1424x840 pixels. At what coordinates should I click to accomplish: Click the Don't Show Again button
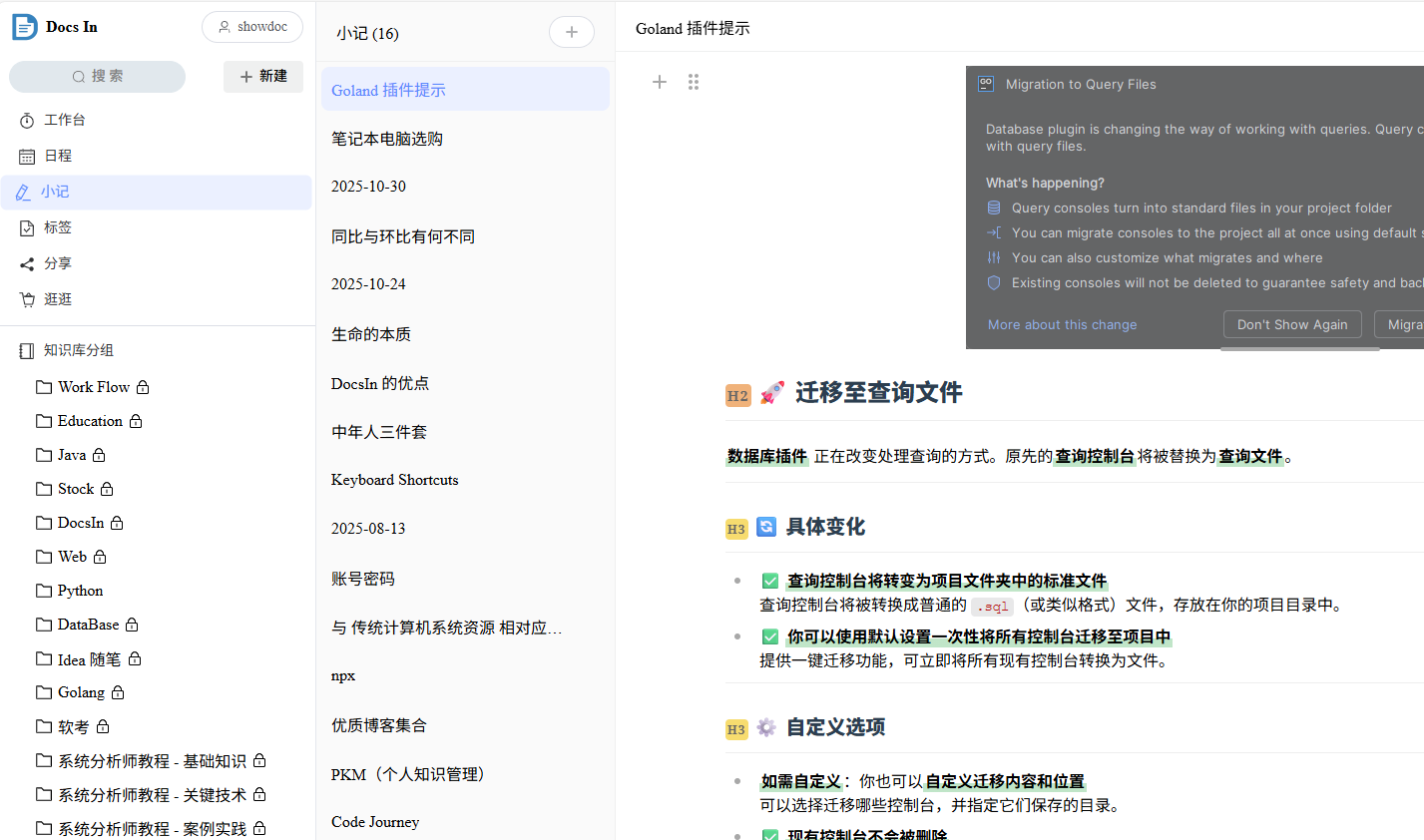pyautogui.click(x=1292, y=324)
